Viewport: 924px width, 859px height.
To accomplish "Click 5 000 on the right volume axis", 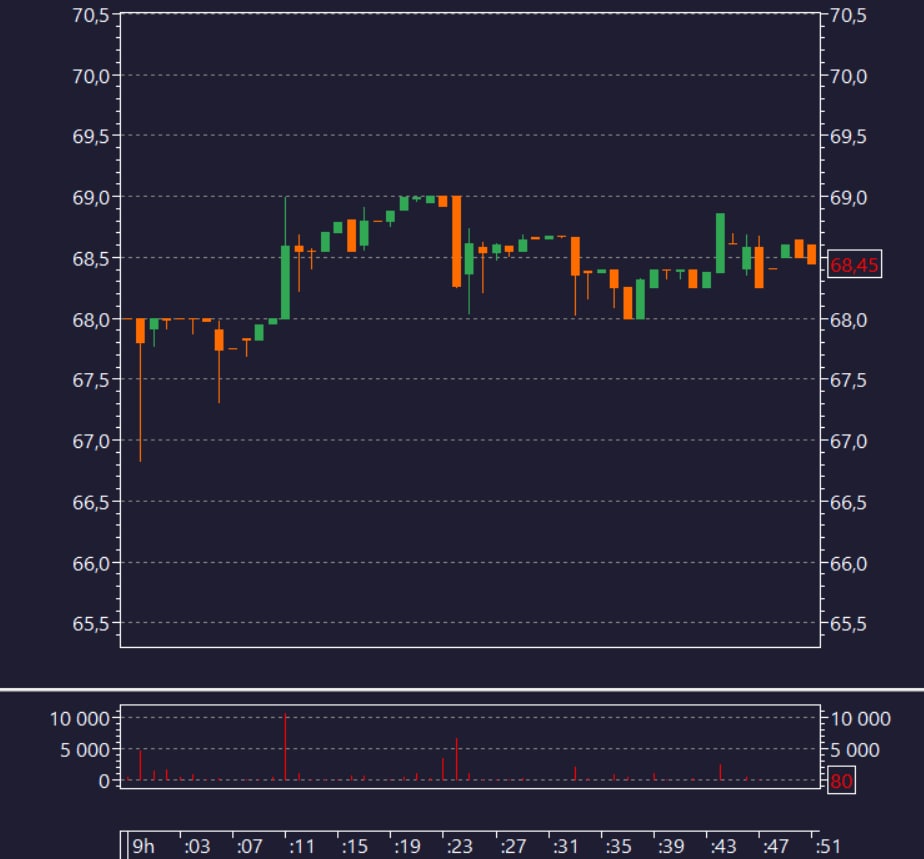I will tap(855, 749).
